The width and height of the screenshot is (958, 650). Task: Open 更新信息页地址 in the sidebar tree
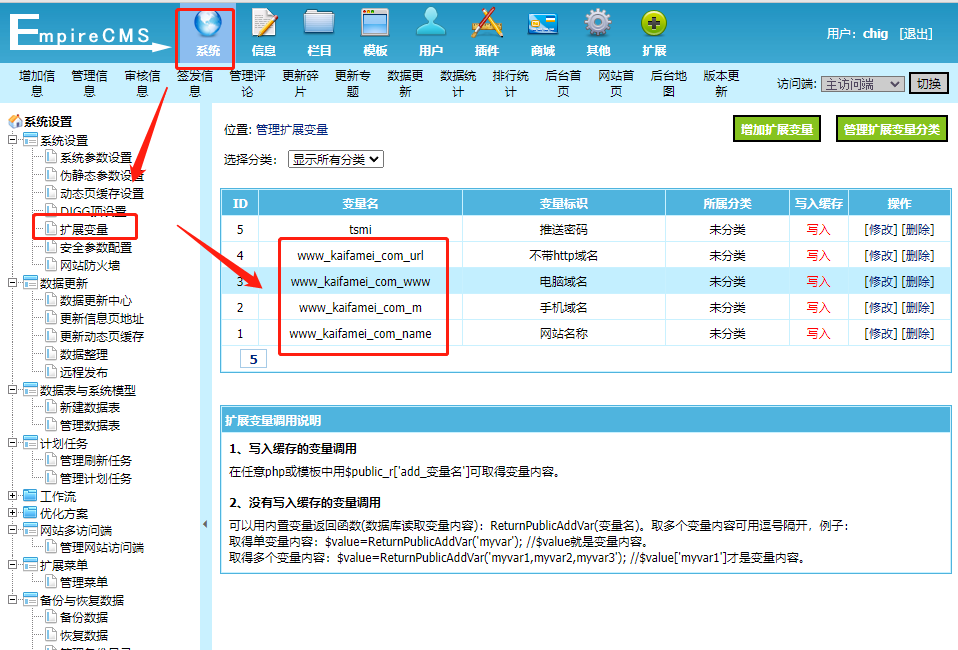click(101, 318)
